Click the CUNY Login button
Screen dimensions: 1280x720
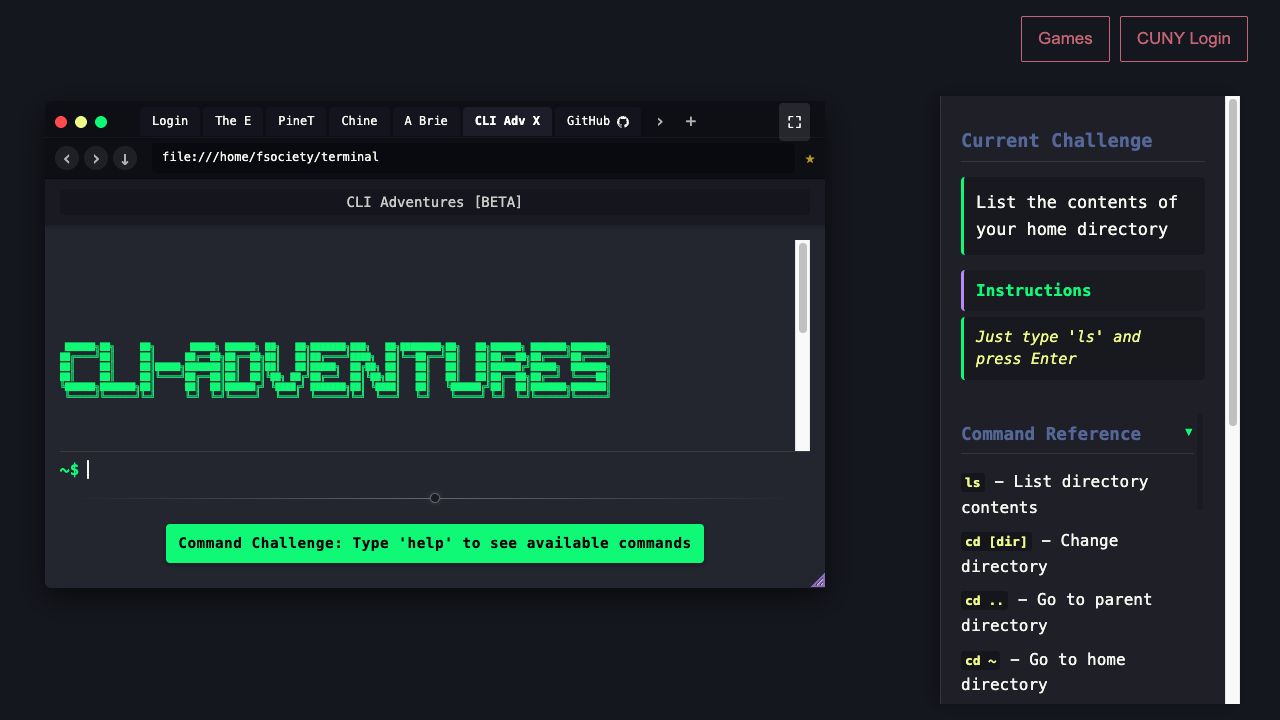pos(1184,39)
